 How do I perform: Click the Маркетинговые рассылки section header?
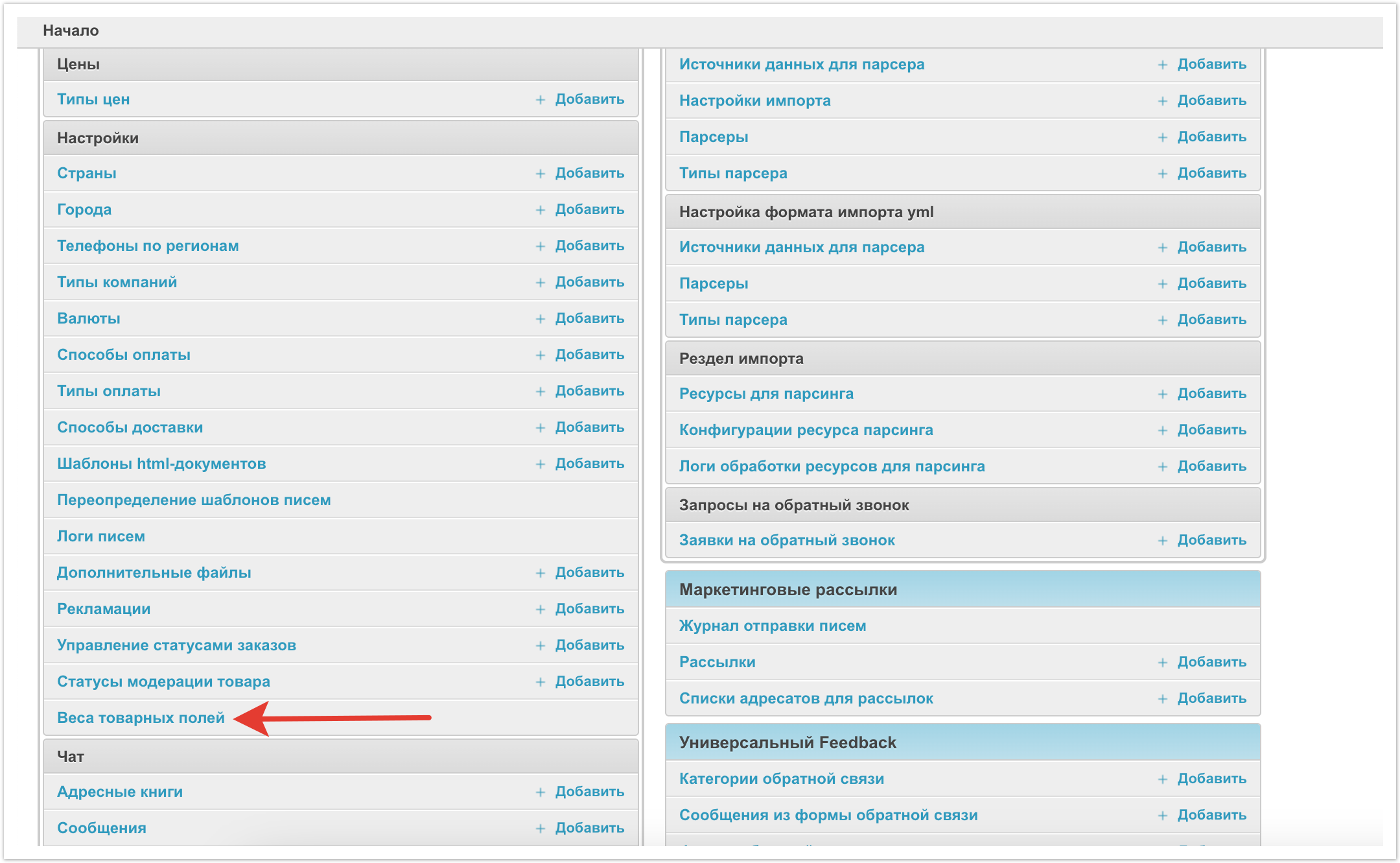(788, 589)
